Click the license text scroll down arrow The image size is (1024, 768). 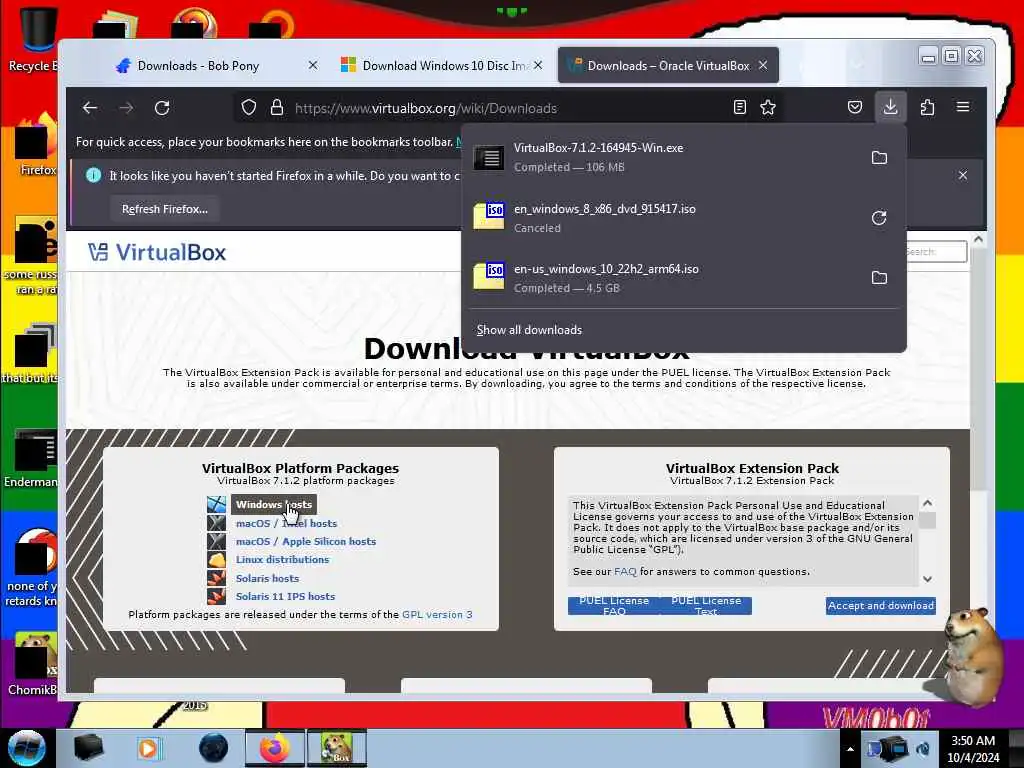point(927,579)
